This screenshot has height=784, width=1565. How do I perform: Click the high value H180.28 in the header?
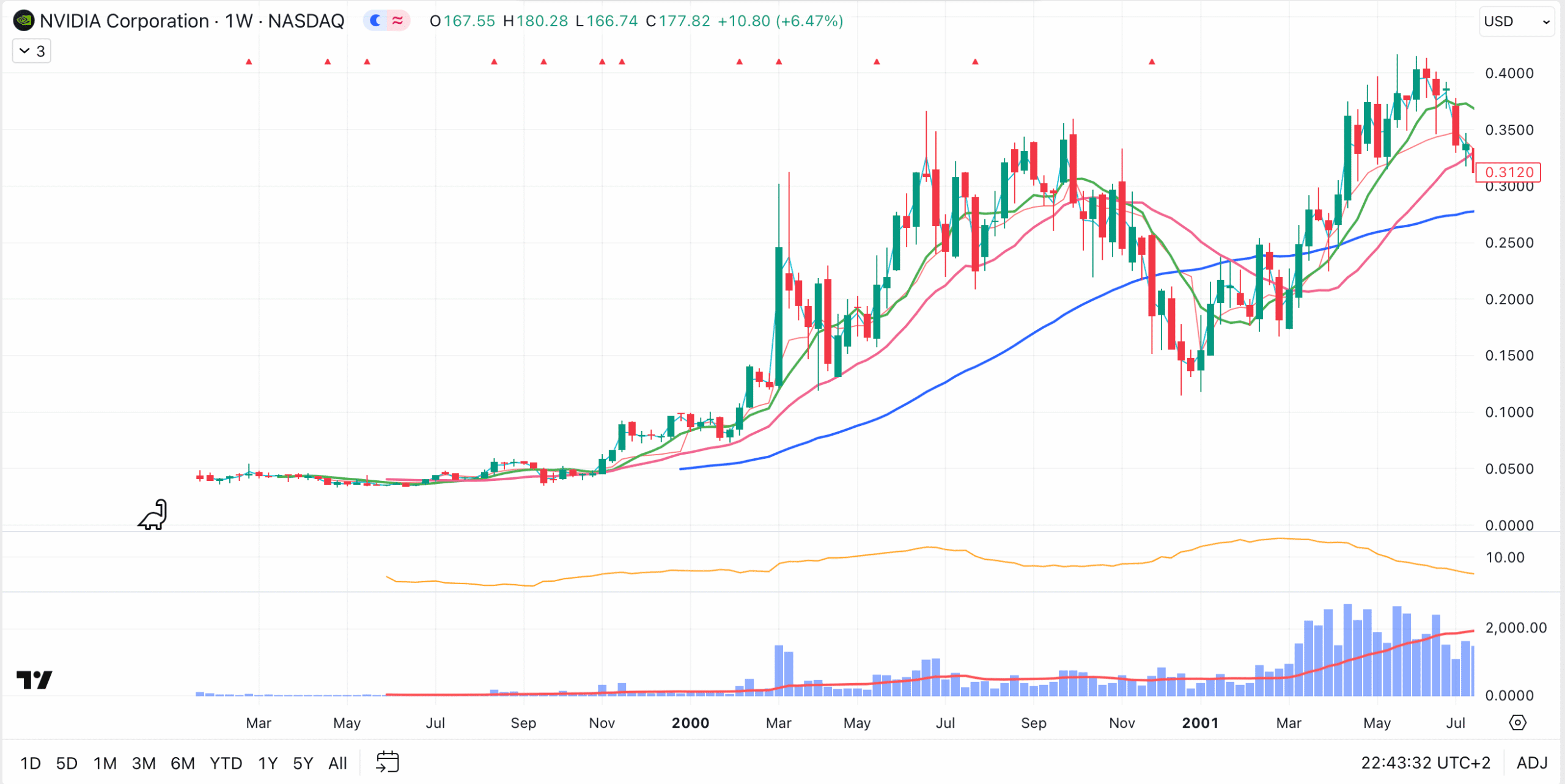point(536,21)
